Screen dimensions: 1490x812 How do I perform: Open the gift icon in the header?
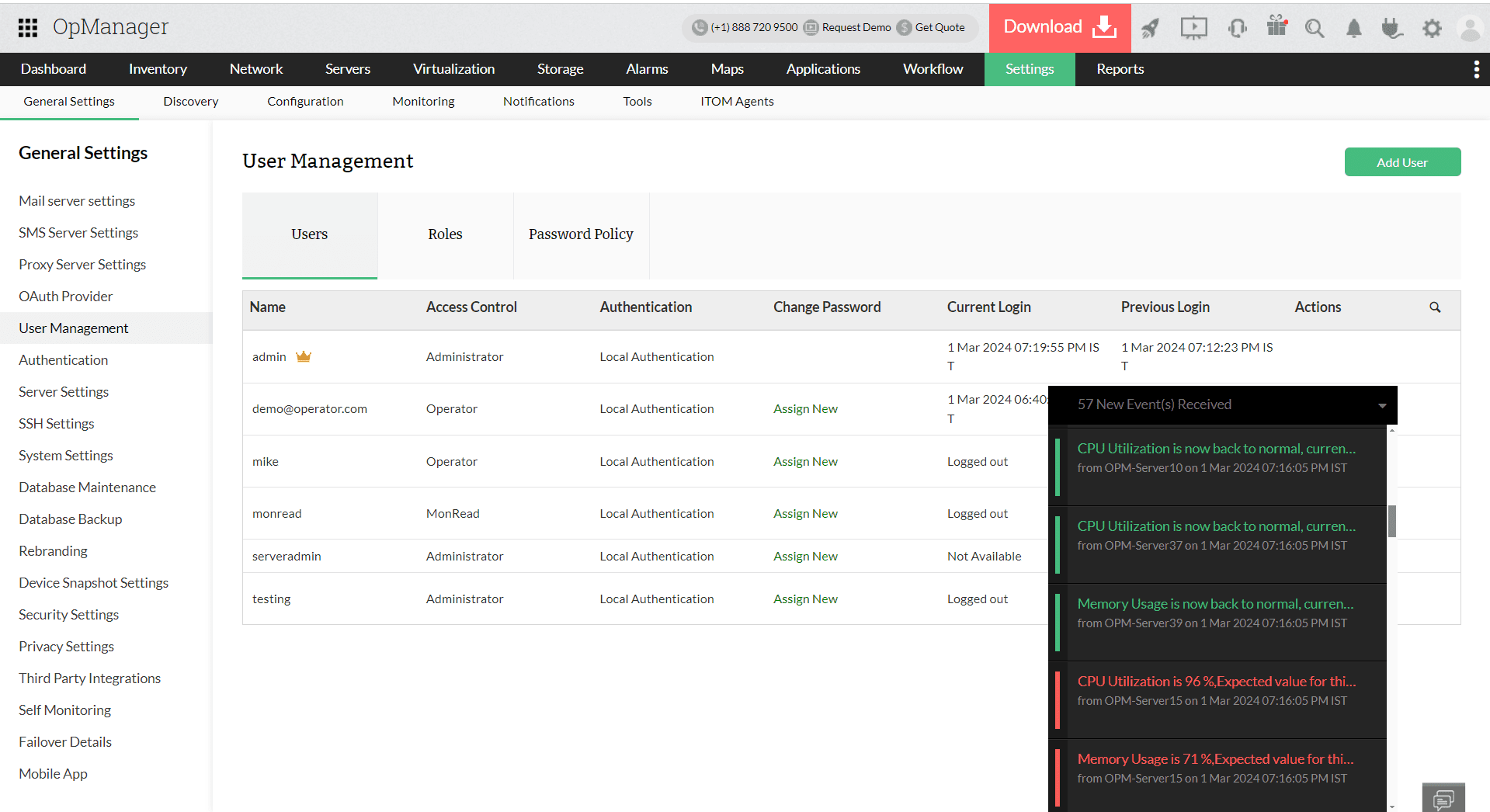click(1277, 26)
